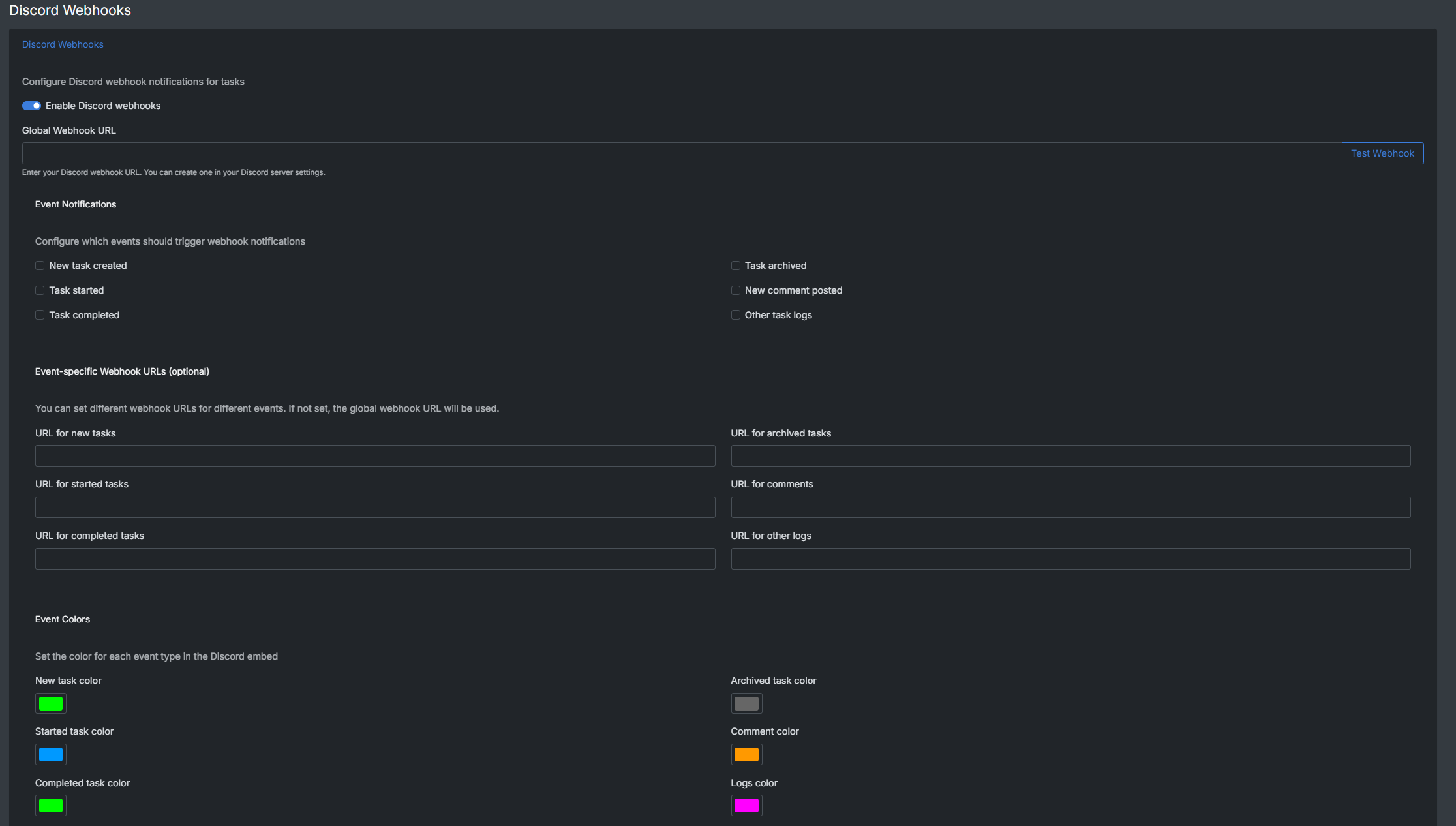Check the Task archived checkbox

(735, 266)
